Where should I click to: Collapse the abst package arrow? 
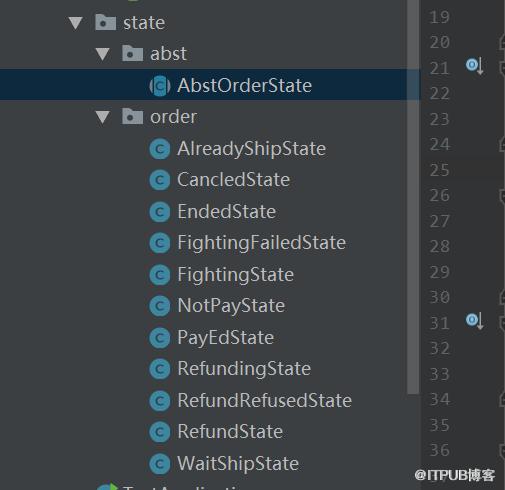102,54
